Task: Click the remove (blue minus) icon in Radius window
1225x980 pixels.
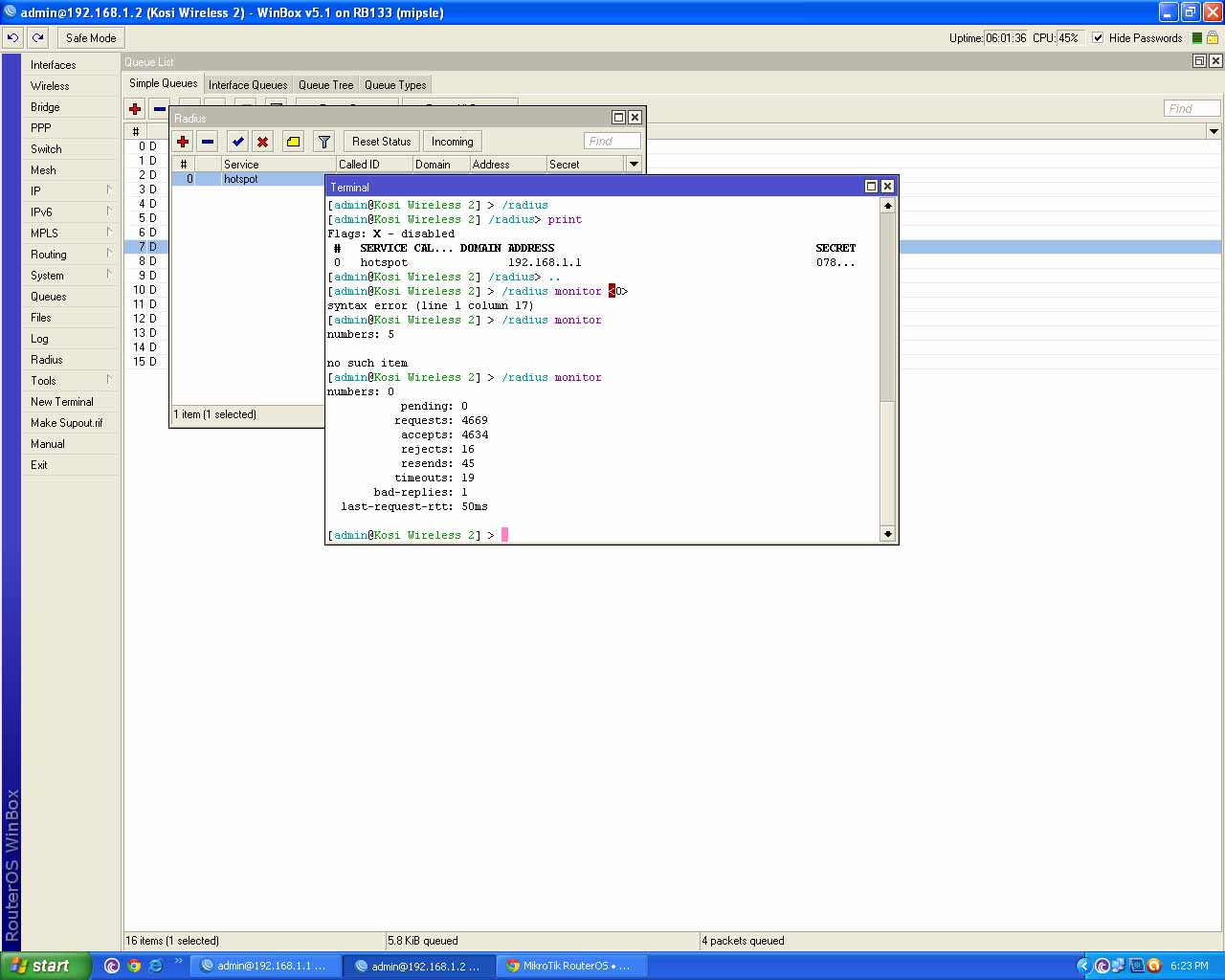Action: click(x=208, y=142)
